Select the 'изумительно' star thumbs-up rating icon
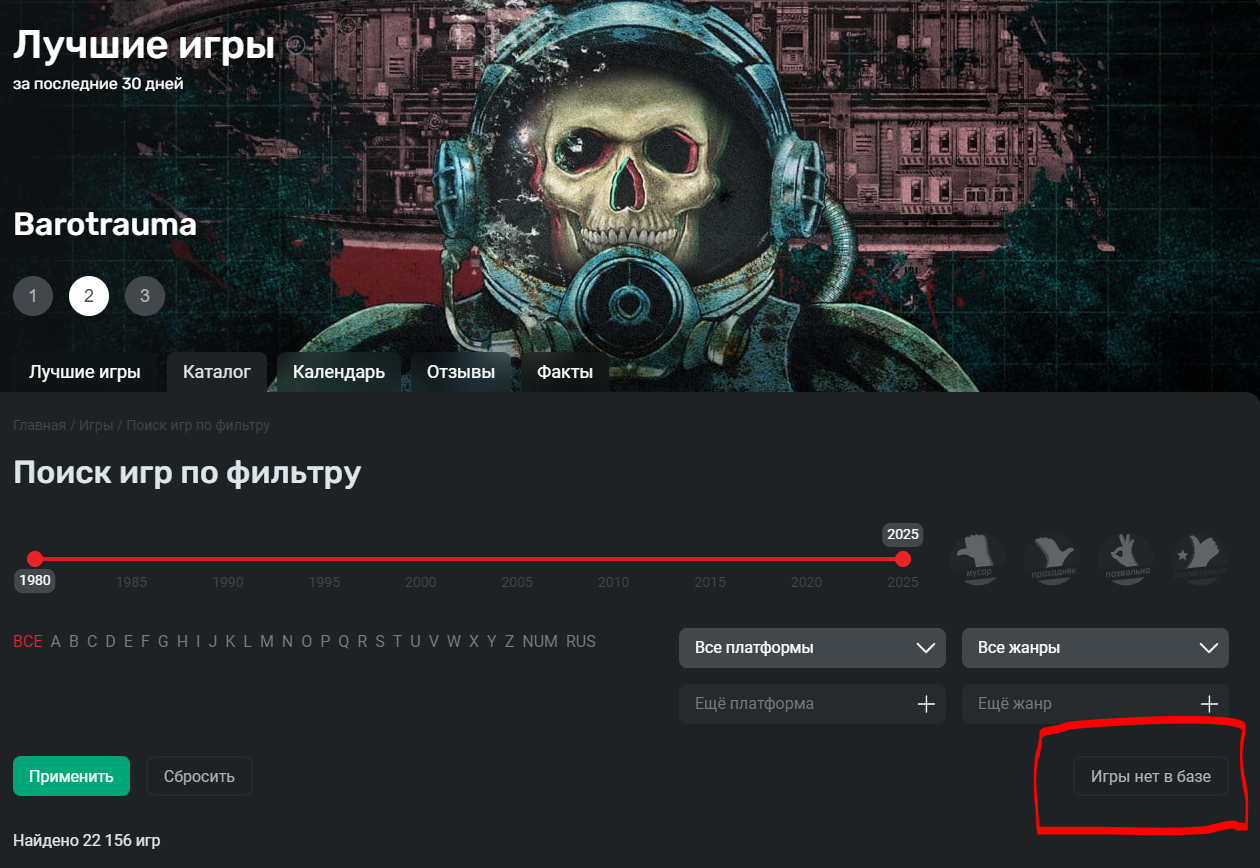This screenshot has height=868, width=1260. 1200,559
